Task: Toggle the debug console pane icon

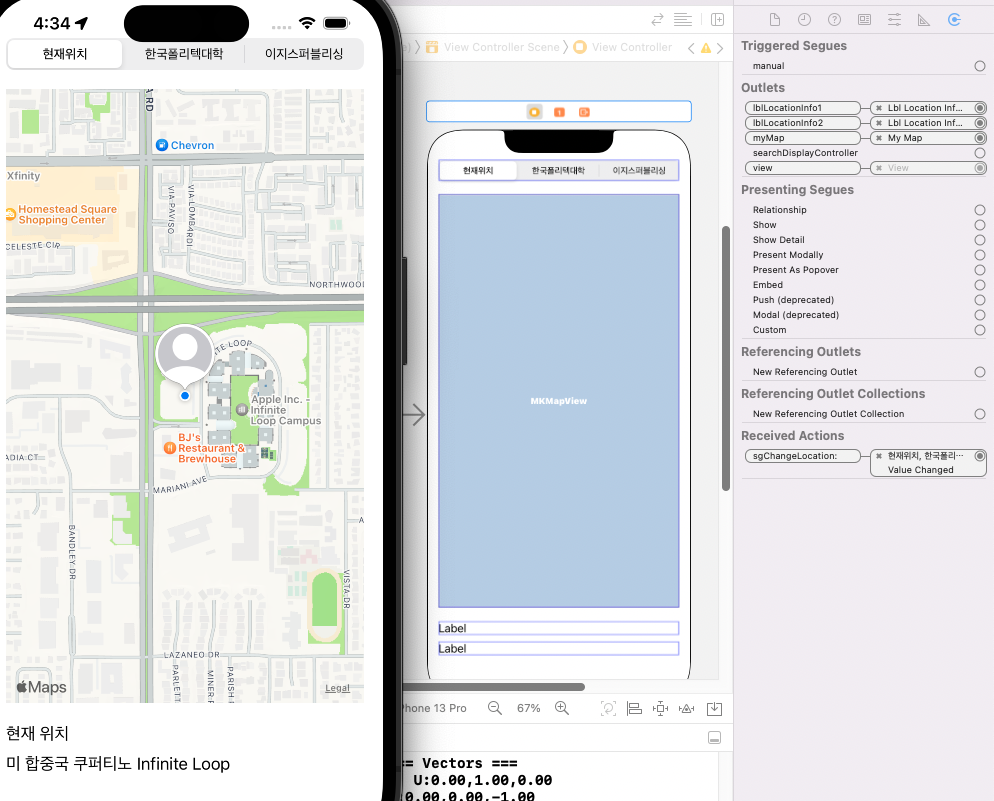Action: 714,738
